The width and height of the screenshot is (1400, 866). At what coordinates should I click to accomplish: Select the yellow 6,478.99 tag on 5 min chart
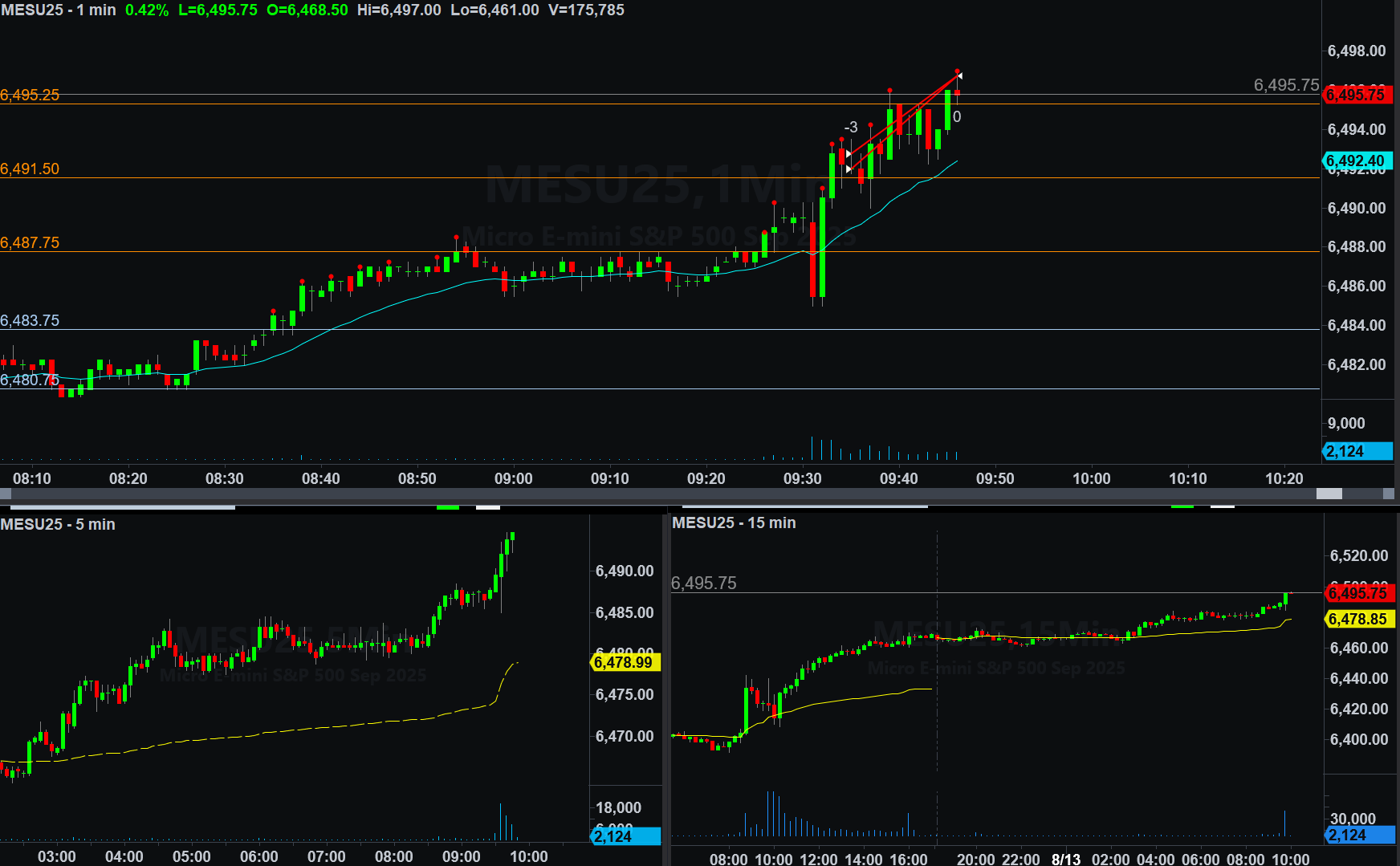[x=625, y=662]
